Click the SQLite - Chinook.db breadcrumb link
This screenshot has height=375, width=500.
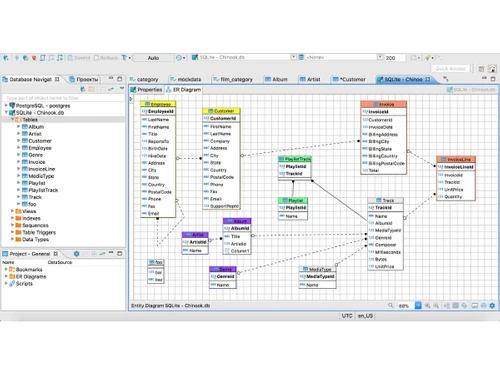pos(471,89)
